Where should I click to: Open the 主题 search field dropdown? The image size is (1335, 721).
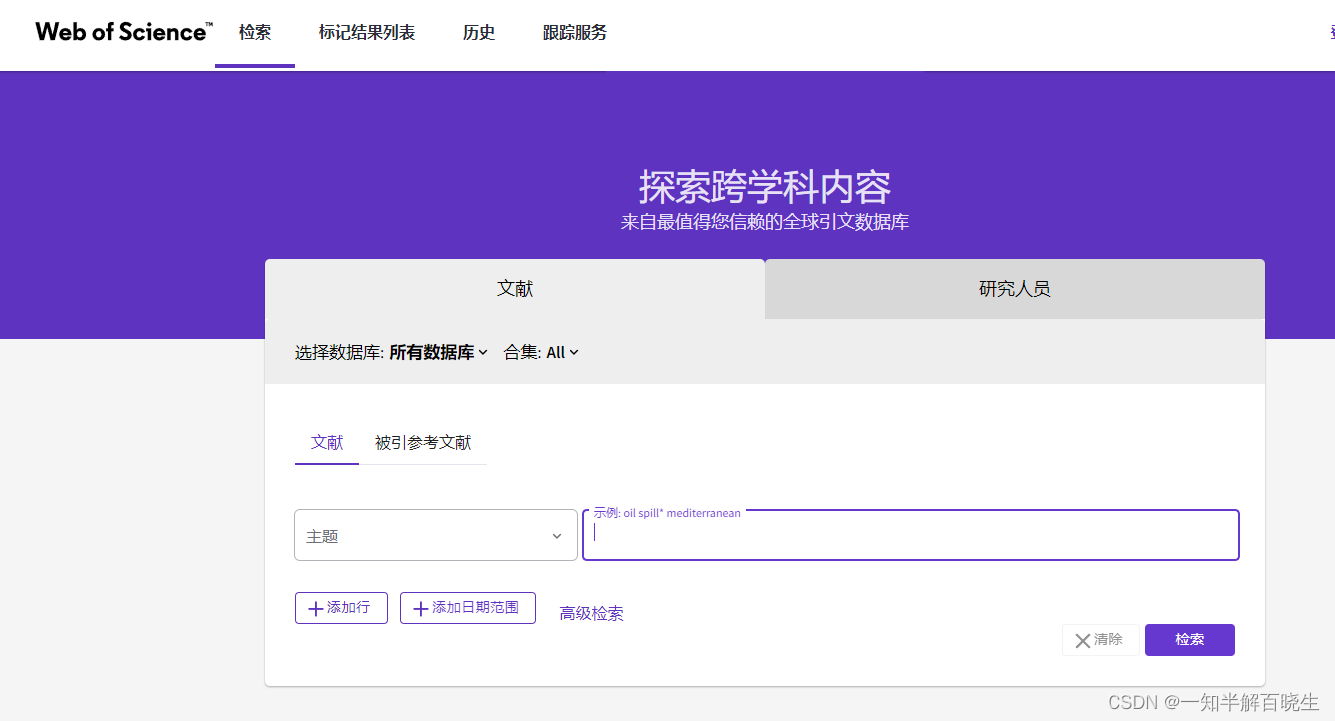coord(436,535)
